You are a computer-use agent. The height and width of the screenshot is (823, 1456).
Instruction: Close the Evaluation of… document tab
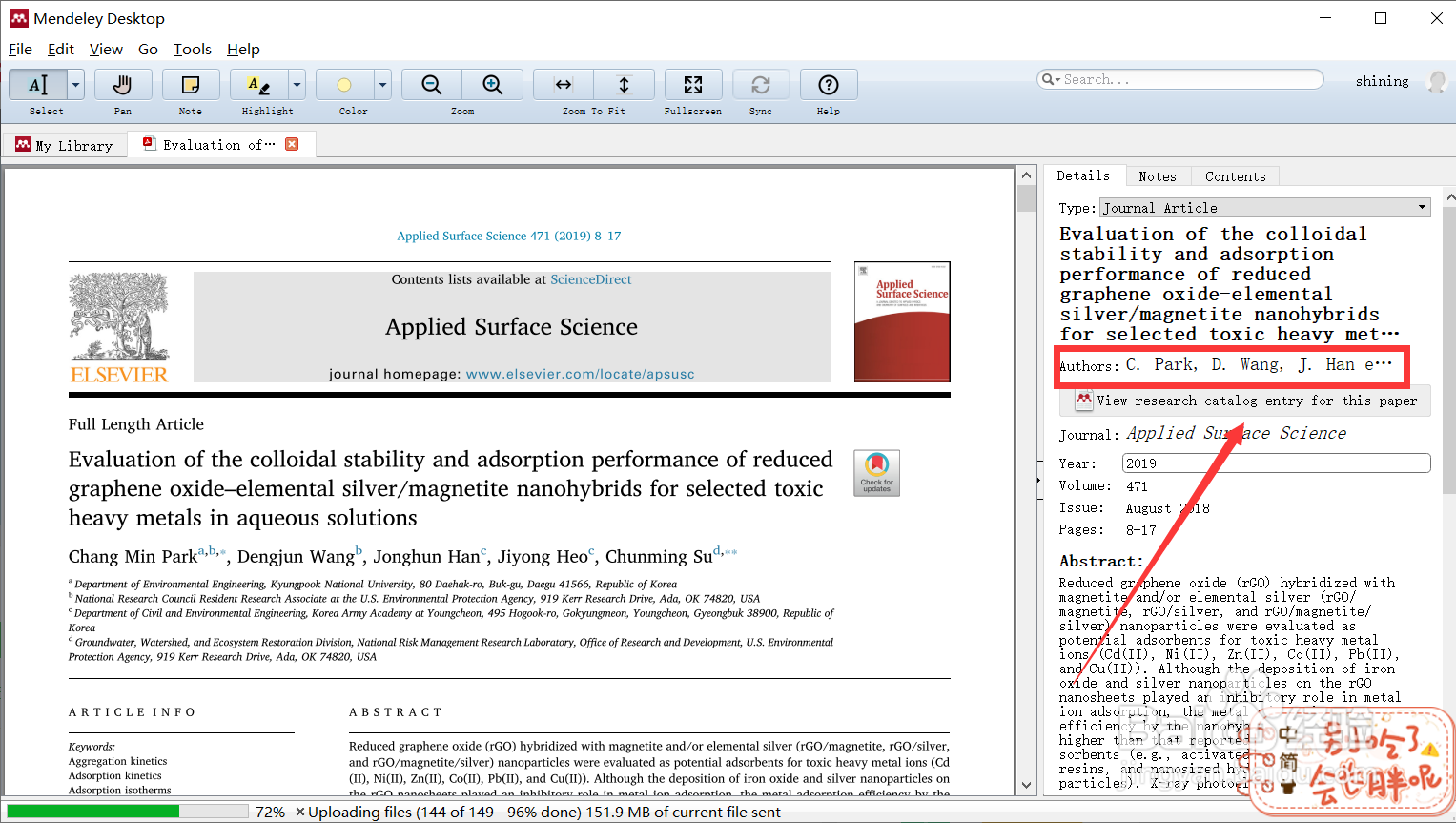(x=292, y=144)
